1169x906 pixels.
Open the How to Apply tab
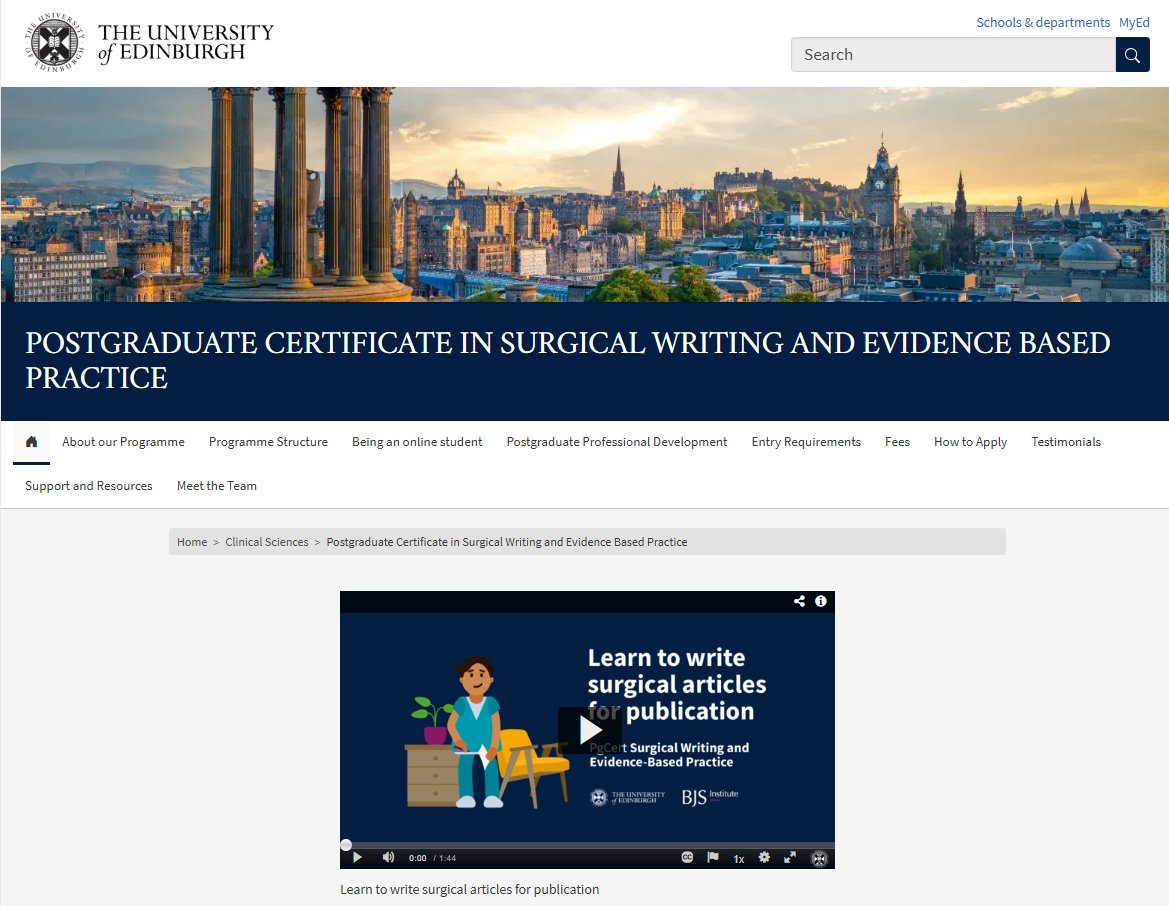tap(970, 441)
